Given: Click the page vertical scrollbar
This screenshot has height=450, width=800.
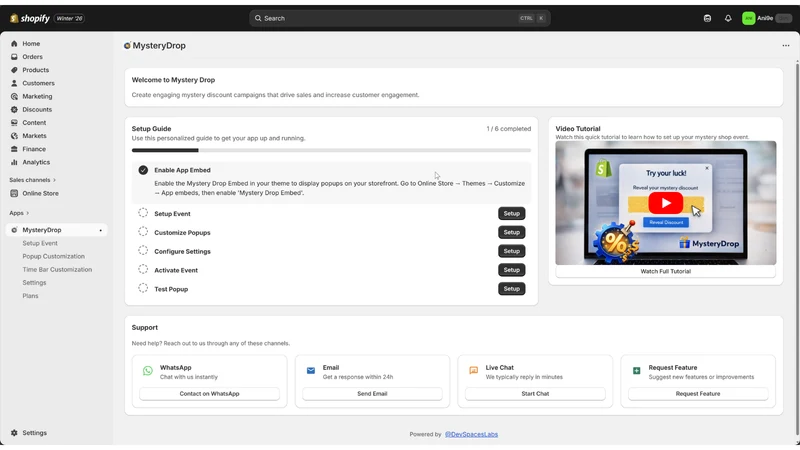Looking at the screenshot, I should click(x=797, y=249).
